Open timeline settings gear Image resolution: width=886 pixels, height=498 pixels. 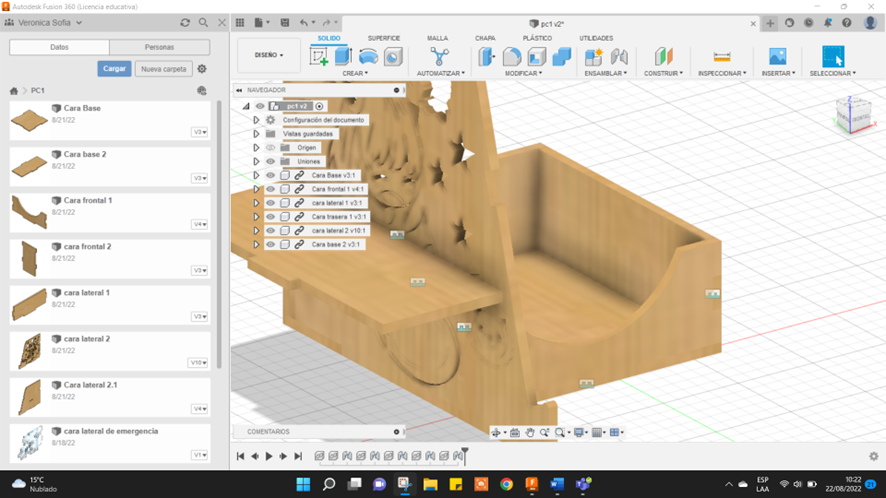pyautogui.click(x=874, y=456)
